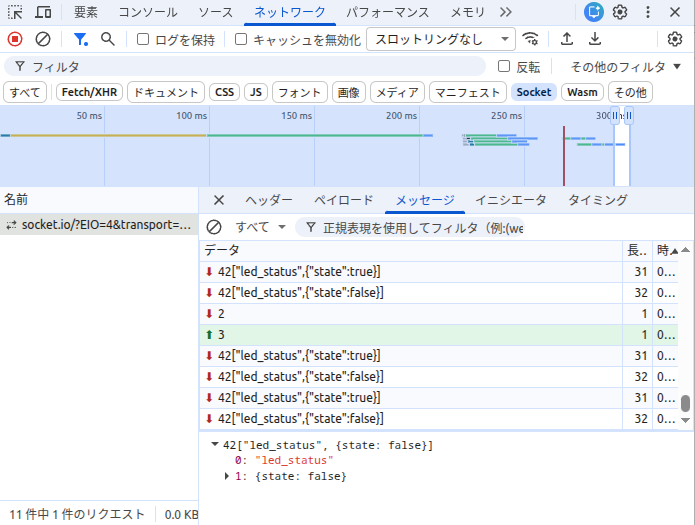Toggle the network filter funnel icon
Screen dimensions: 695x525
pyautogui.click(x=80, y=39)
